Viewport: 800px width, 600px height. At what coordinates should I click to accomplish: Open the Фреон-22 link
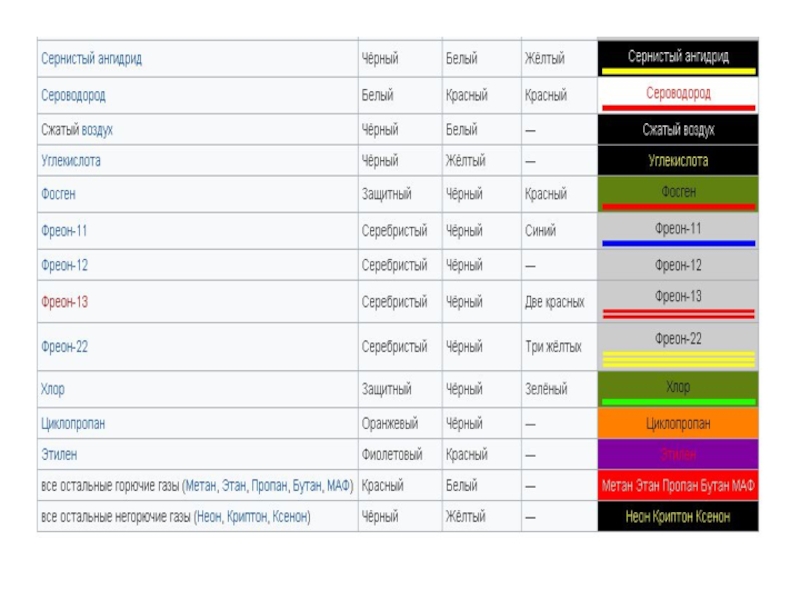(x=64, y=347)
